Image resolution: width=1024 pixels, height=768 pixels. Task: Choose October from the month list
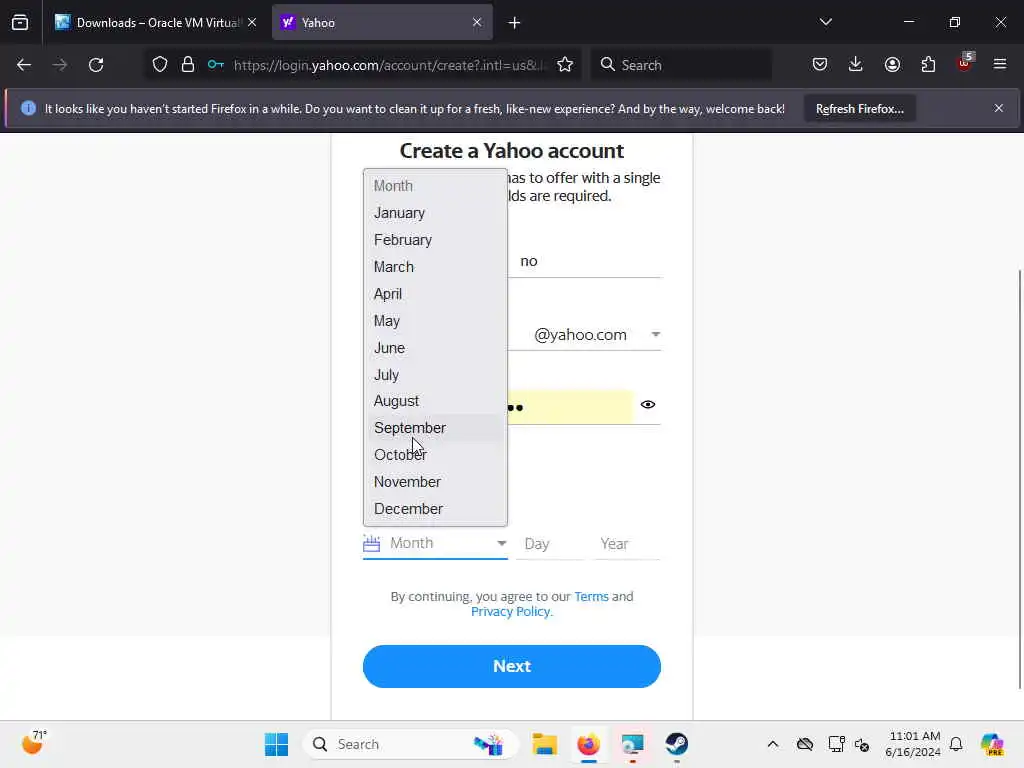click(435, 455)
